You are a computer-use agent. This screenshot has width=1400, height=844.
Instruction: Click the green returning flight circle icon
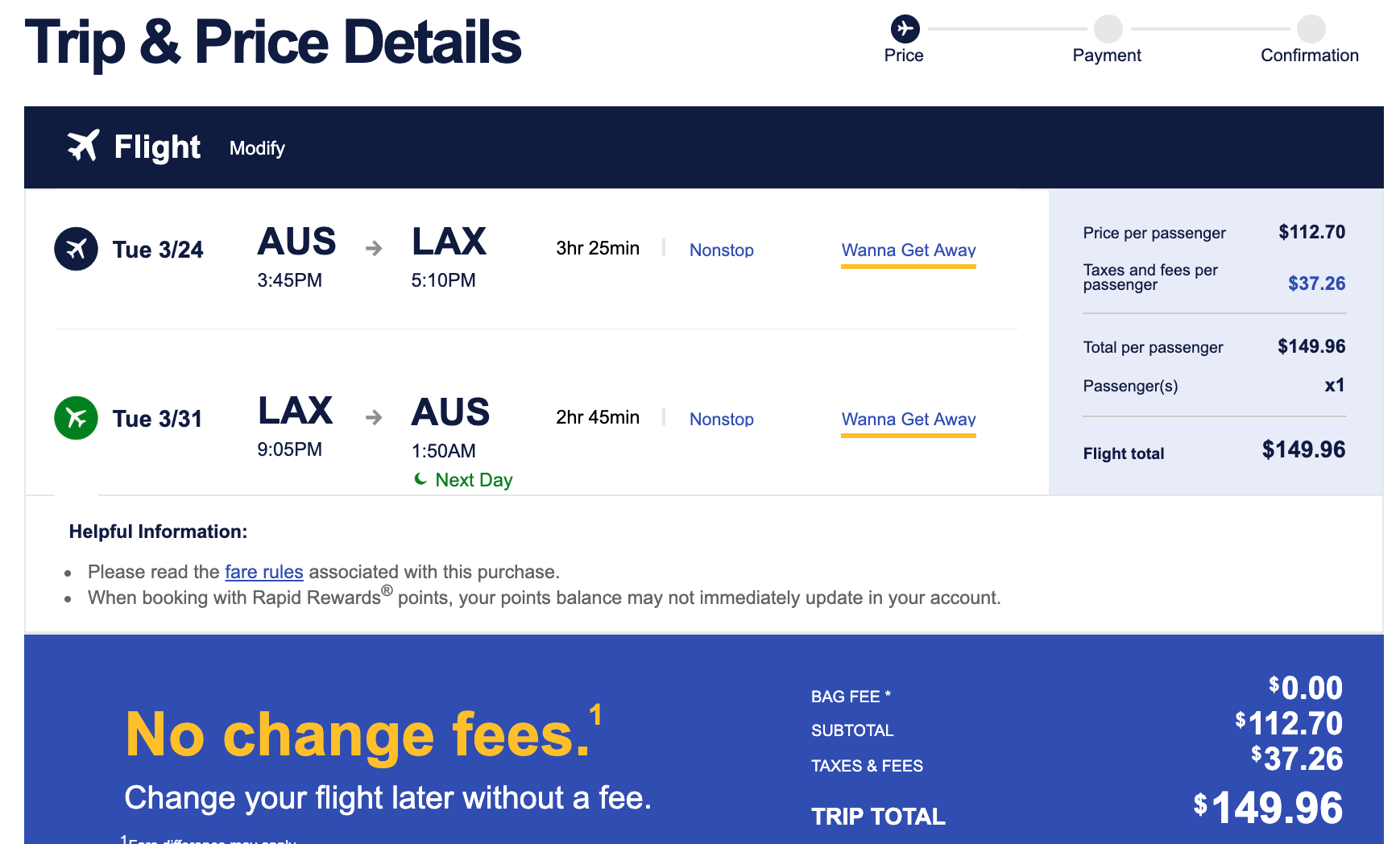[x=77, y=418]
